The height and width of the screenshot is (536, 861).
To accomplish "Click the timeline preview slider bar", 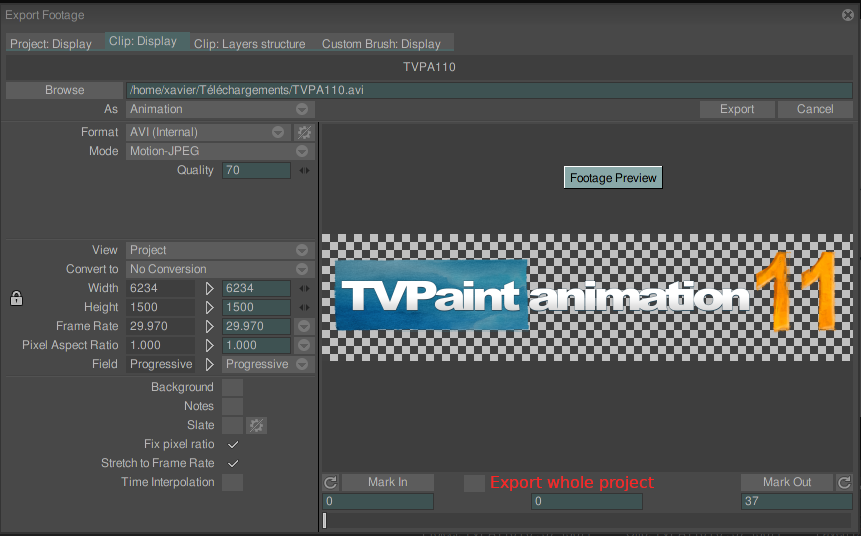I will (586, 521).
